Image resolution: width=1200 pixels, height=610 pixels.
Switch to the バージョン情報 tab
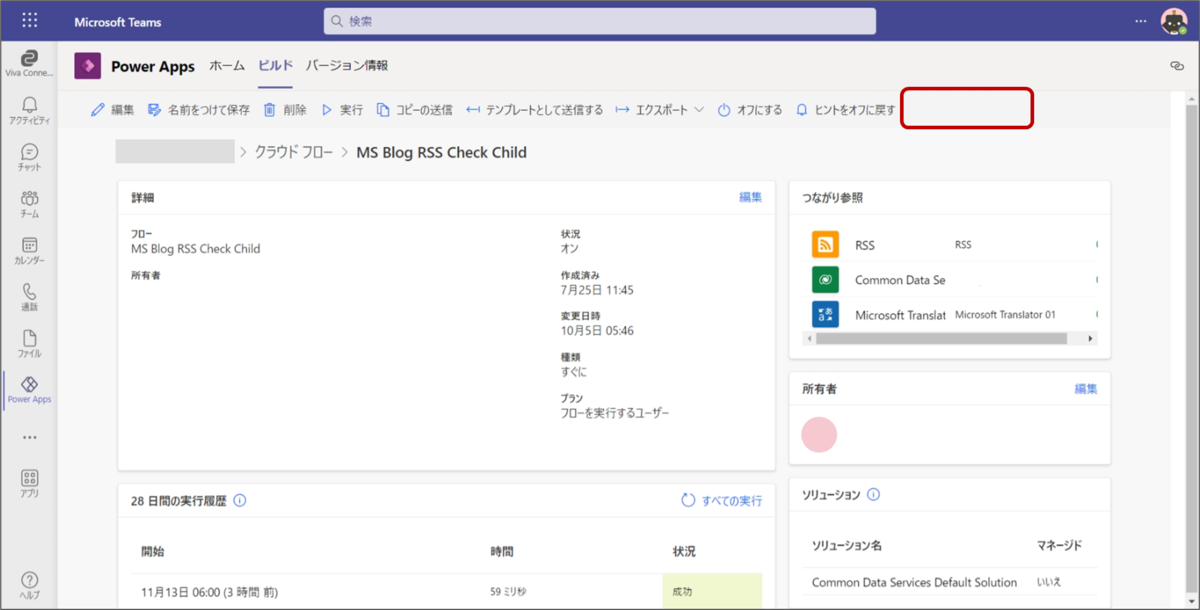coord(347,66)
